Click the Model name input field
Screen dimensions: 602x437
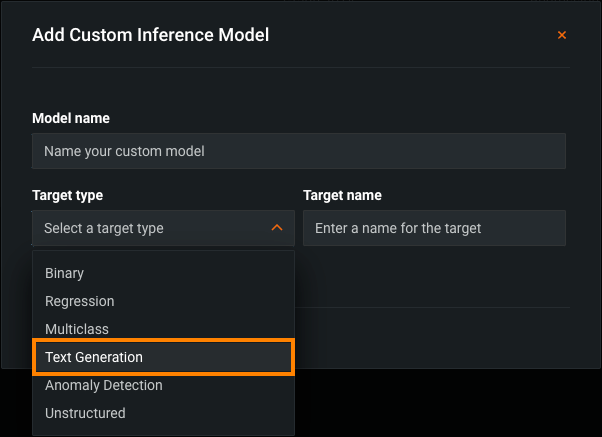pyautogui.click(x=299, y=151)
